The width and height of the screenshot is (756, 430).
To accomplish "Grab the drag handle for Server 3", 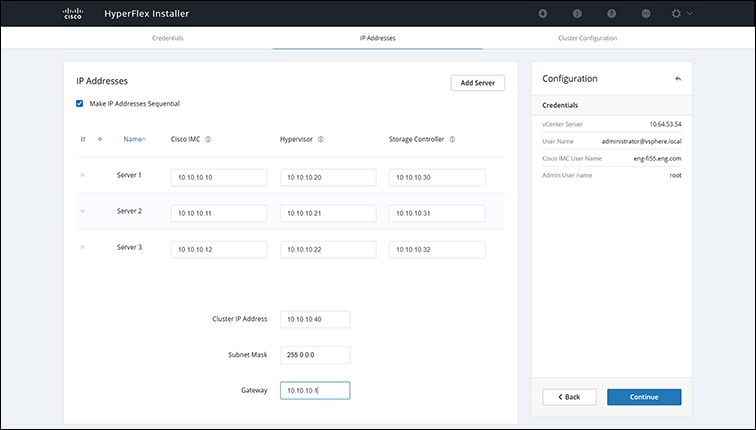I will pyautogui.click(x=82, y=247).
